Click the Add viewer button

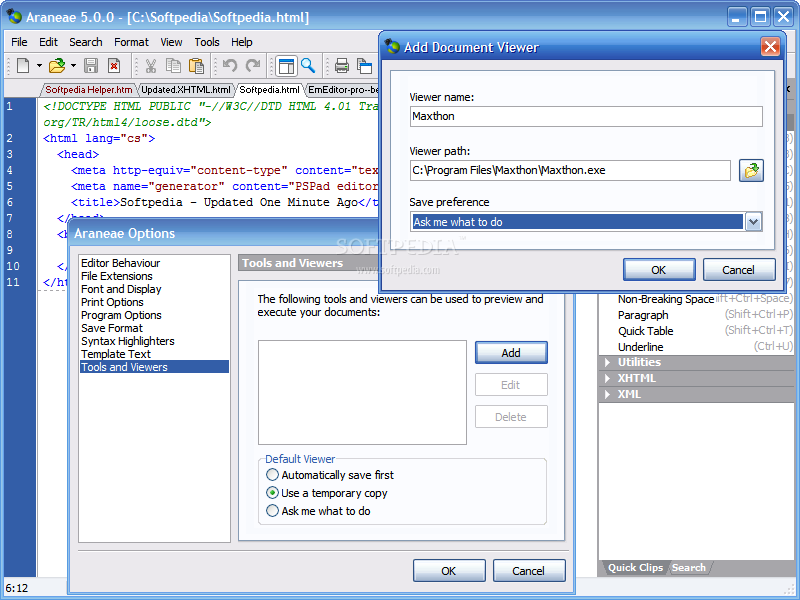pyautogui.click(x=511, y=353)
